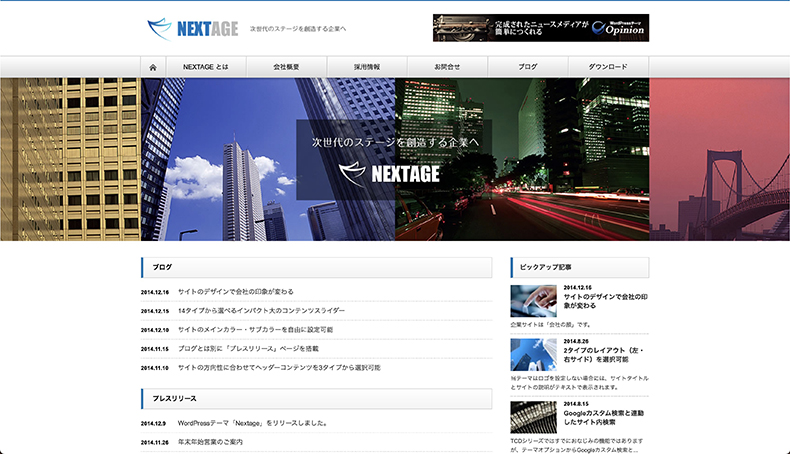The height and width of the screenshot is (454, 790).
Task: Click the ブログ section heading
Action: (316, 268)
